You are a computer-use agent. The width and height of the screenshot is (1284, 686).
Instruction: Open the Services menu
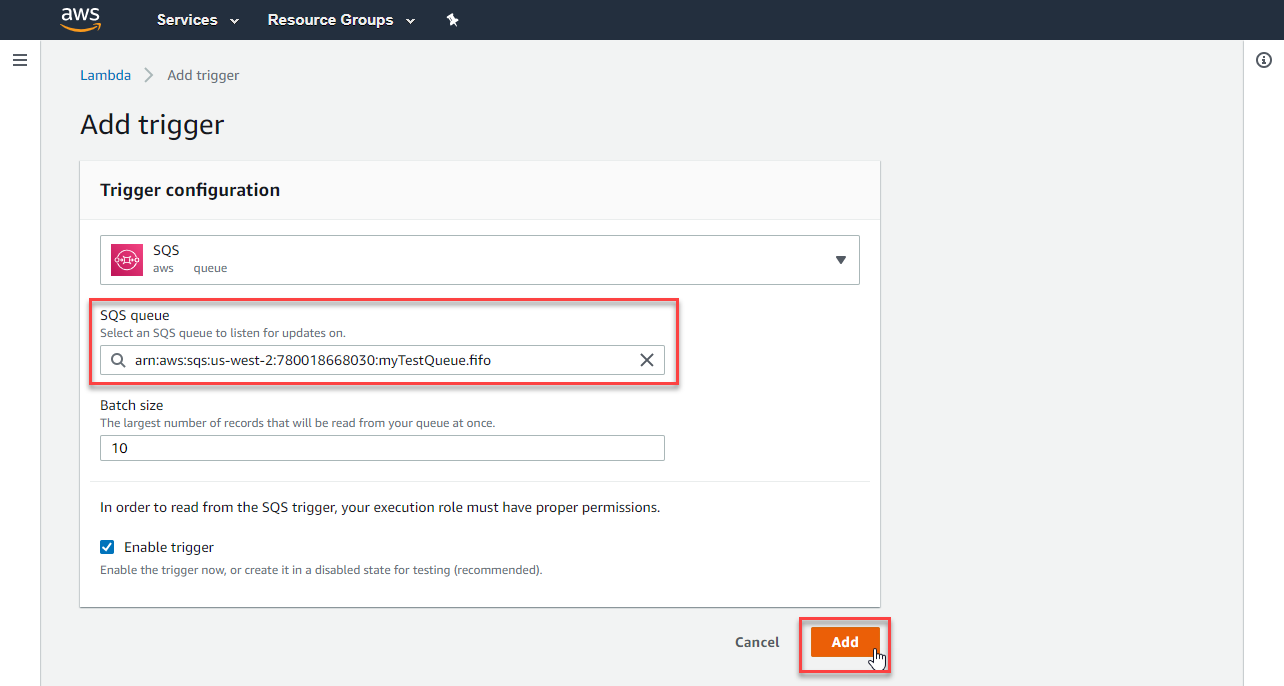[198, 20]
